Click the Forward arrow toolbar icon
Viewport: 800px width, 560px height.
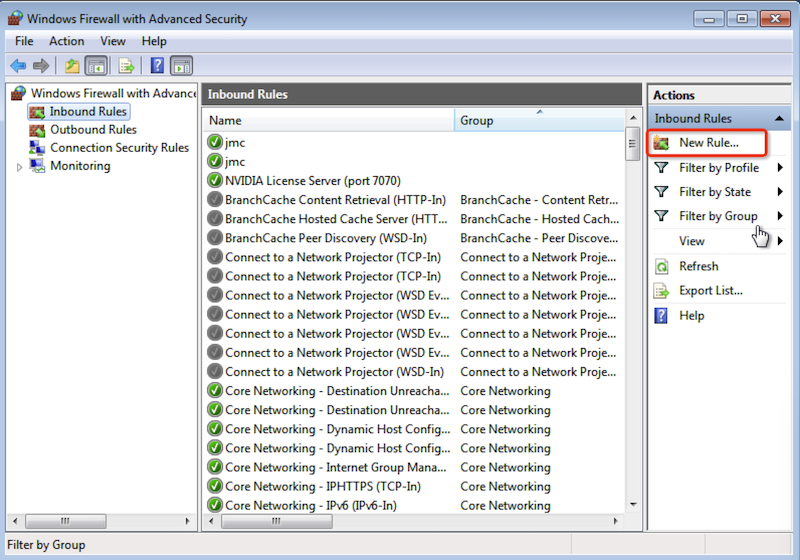(x=41, y=66)
